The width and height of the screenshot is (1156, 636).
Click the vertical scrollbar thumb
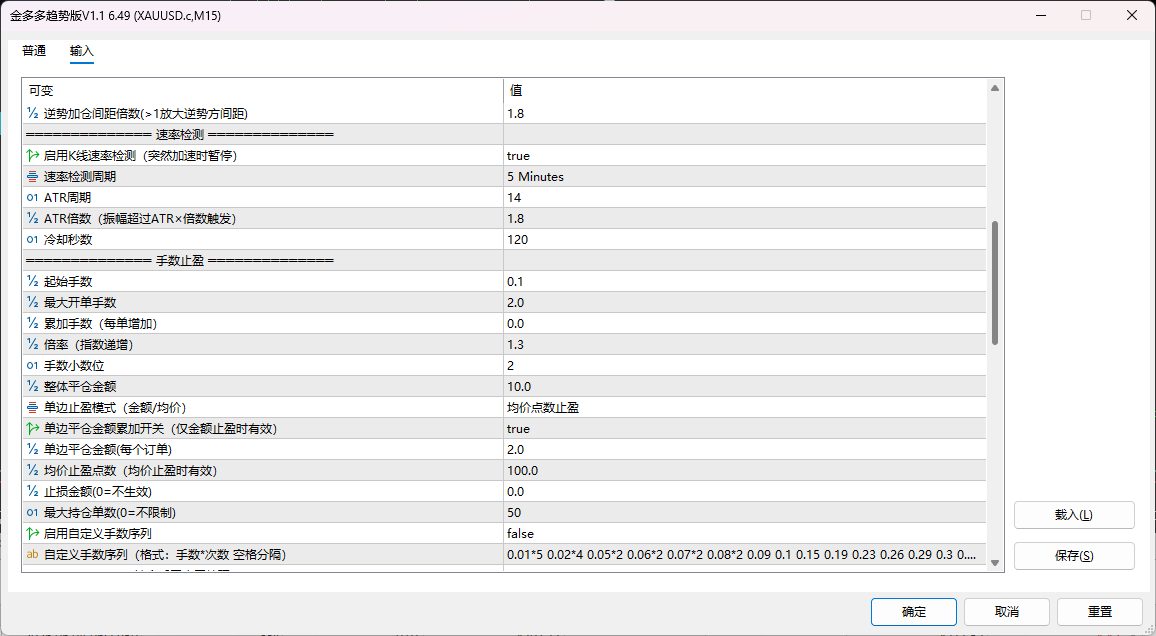[x=995, y=283]
